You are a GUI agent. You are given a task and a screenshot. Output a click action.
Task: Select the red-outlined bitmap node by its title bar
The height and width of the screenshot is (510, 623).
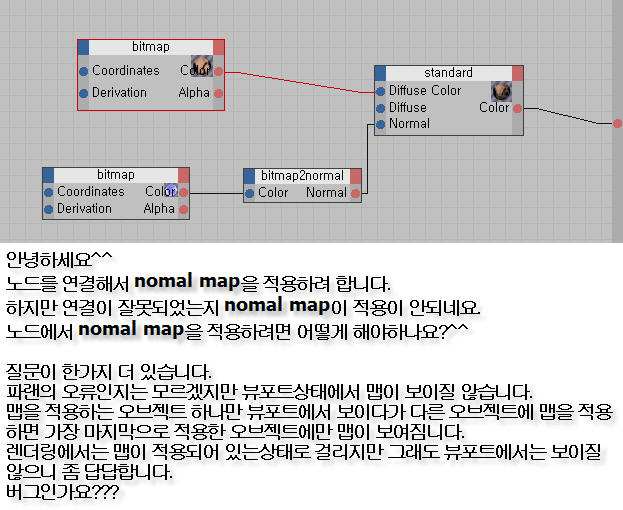coord(151,47)
